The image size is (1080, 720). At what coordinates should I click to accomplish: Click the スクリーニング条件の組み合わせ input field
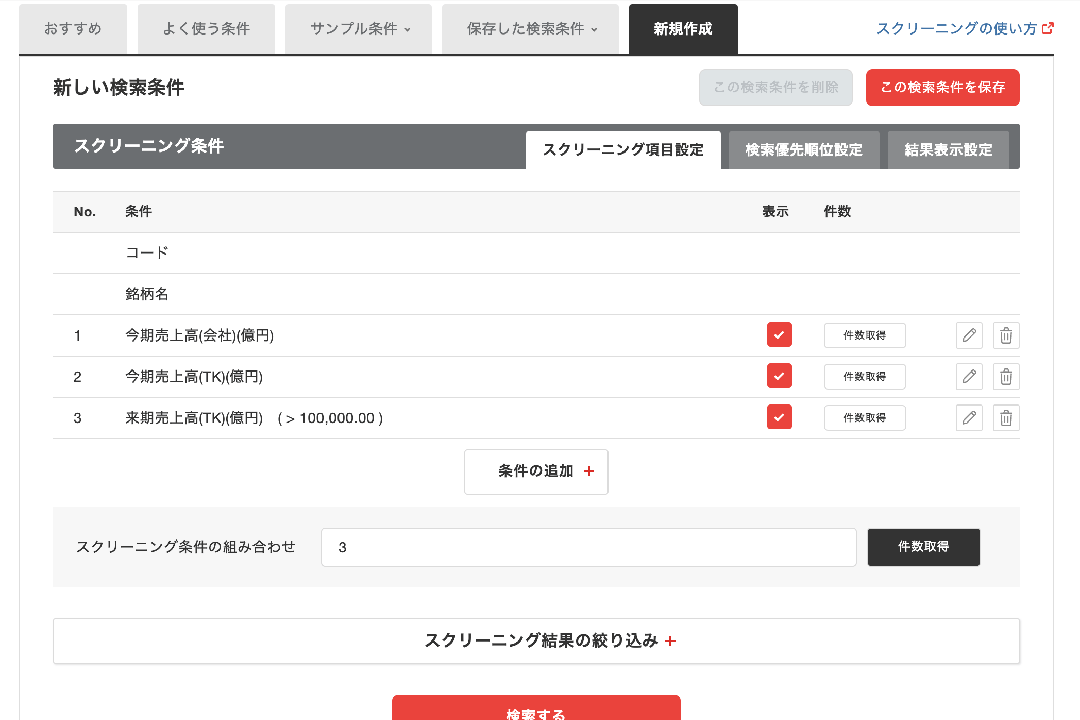[588, 547]
